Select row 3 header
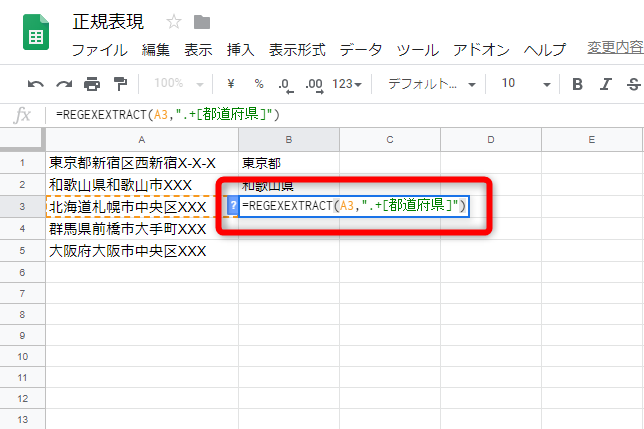 (x=23, y=206)
